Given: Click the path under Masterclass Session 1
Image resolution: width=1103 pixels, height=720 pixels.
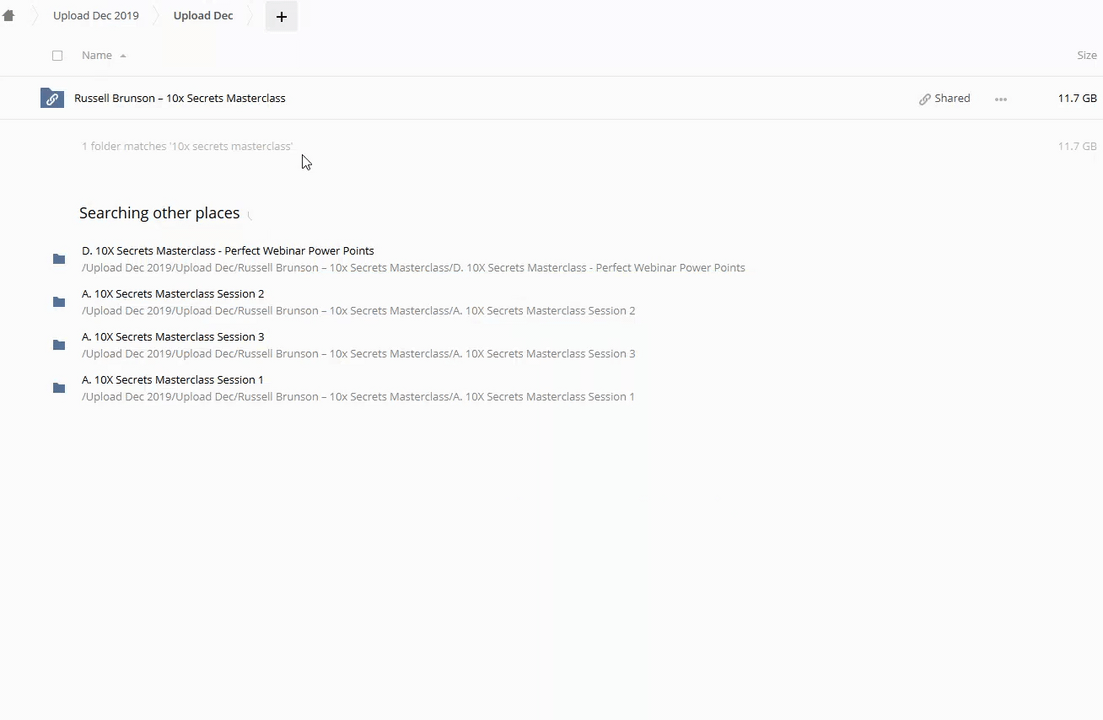Looking at the screenshot, I should 358,397.
